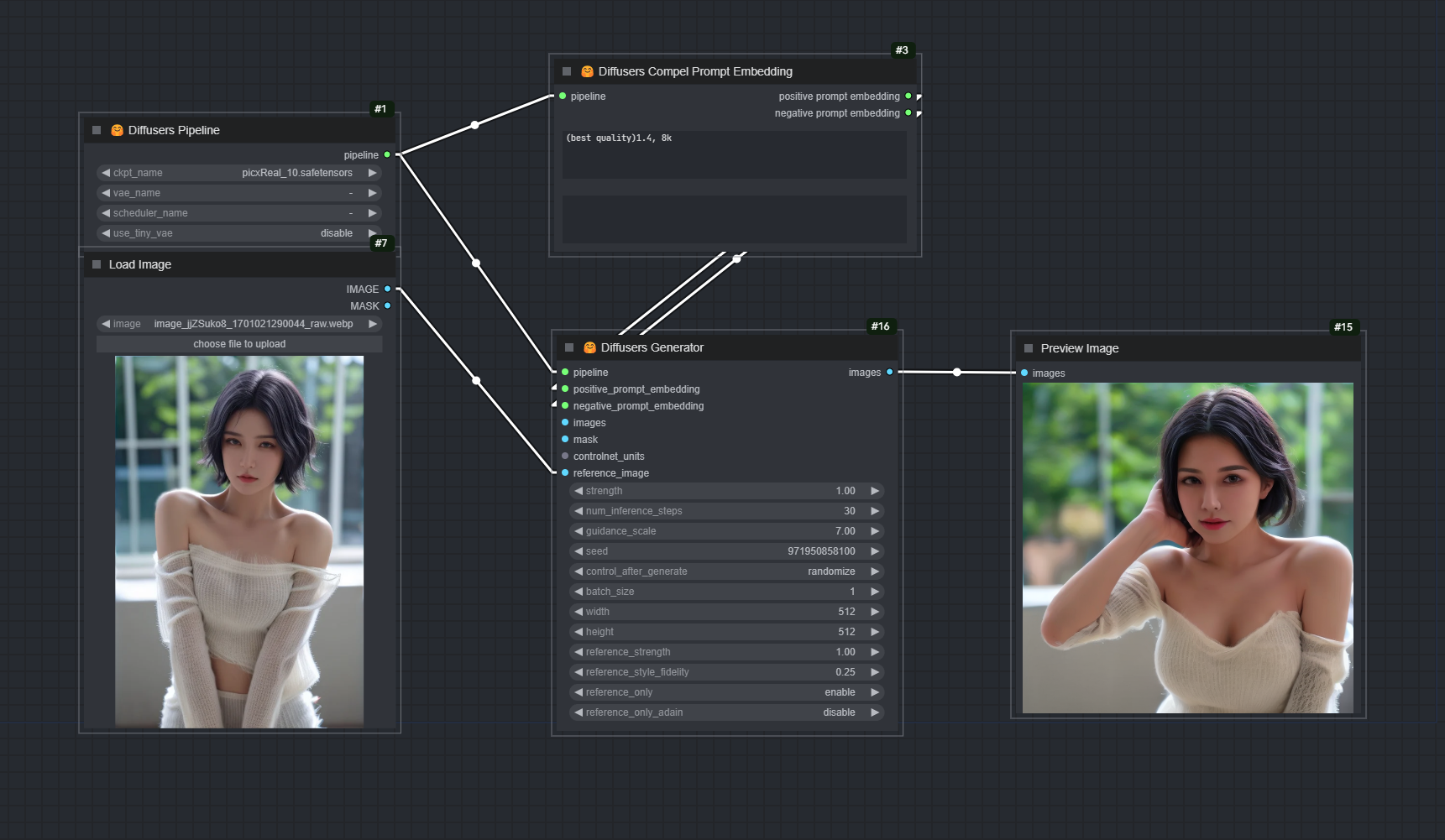Image resolution: width=1445 pixels, height=840 pixels.
Task: Click the generated image in Preview Image
Action: click(1188, 548)
